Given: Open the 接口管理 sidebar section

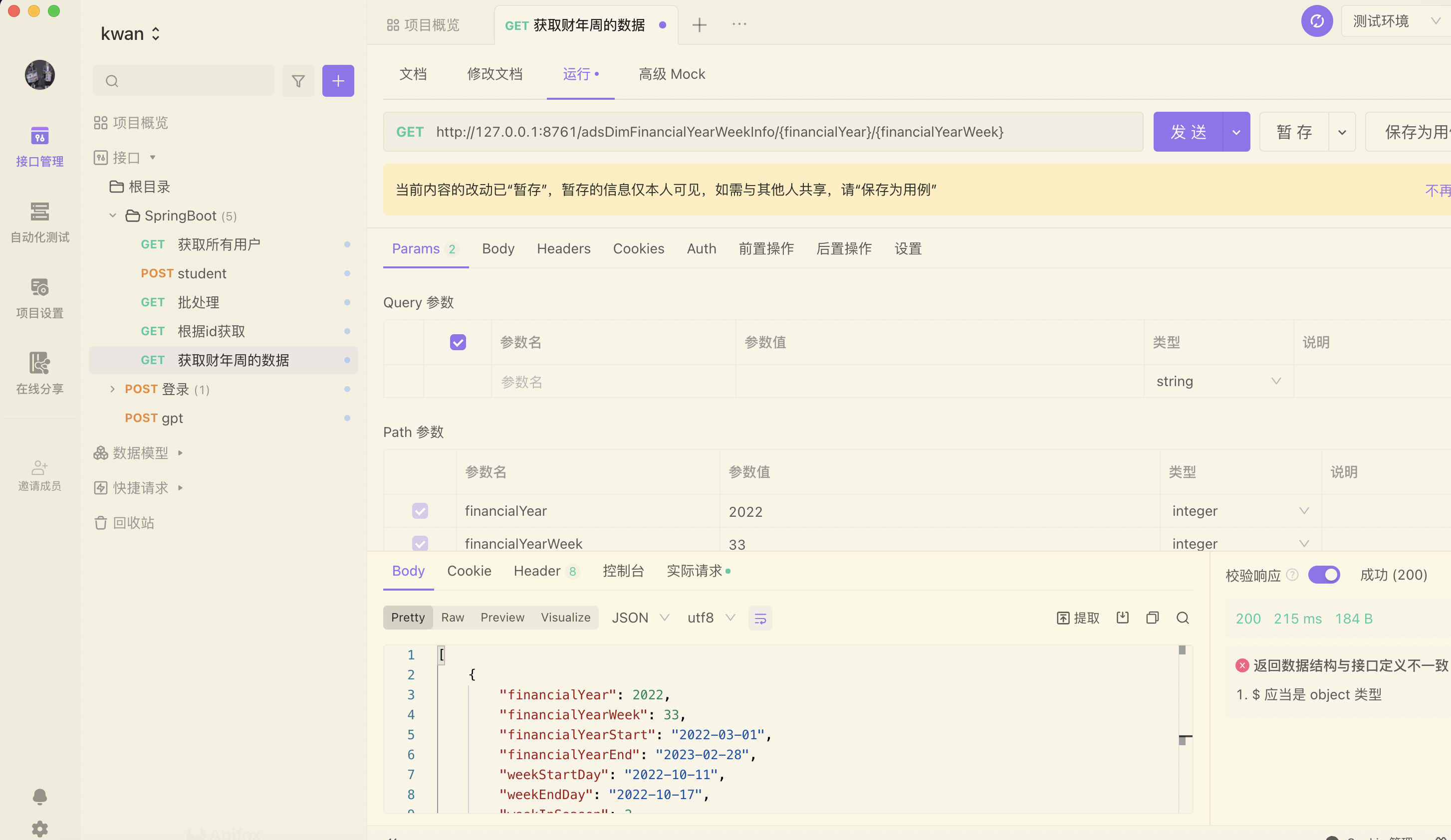Looking at the screenshot, I should [39, 147].
